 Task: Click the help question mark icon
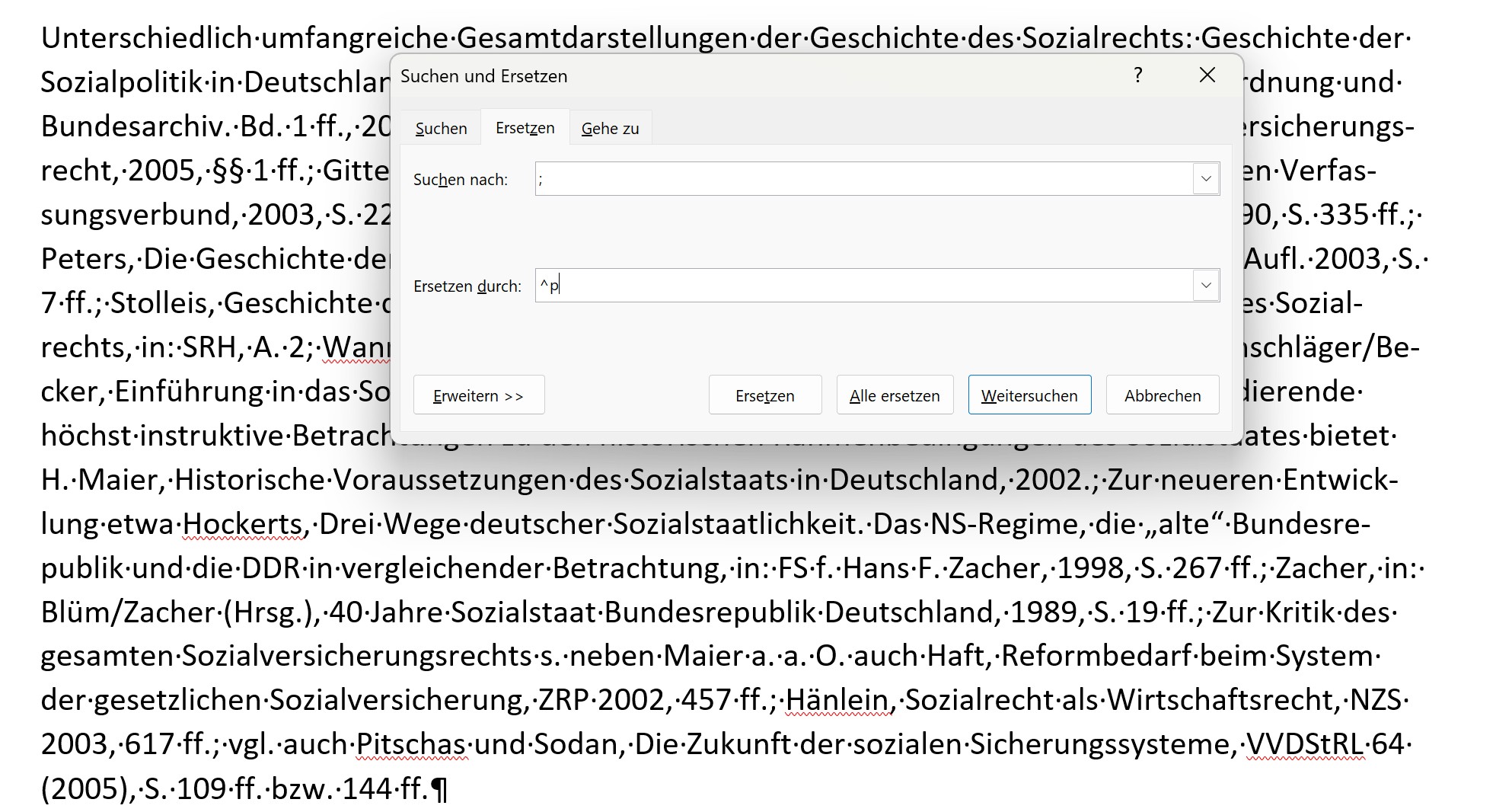pos(1137,75)
